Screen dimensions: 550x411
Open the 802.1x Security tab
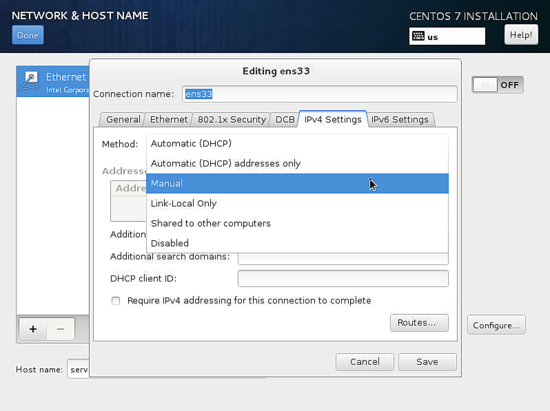[232, 120]
